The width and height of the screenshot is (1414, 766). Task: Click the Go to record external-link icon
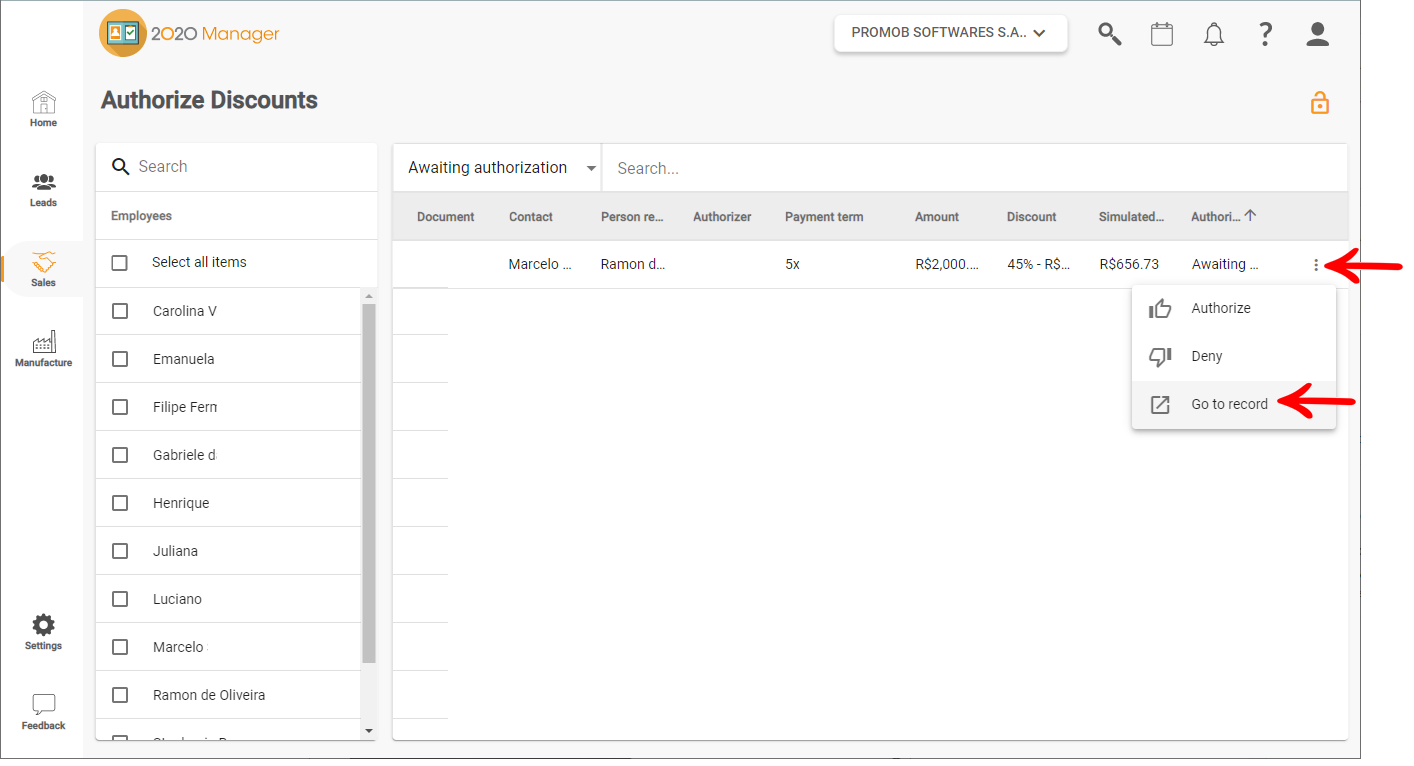(1160, 405)
